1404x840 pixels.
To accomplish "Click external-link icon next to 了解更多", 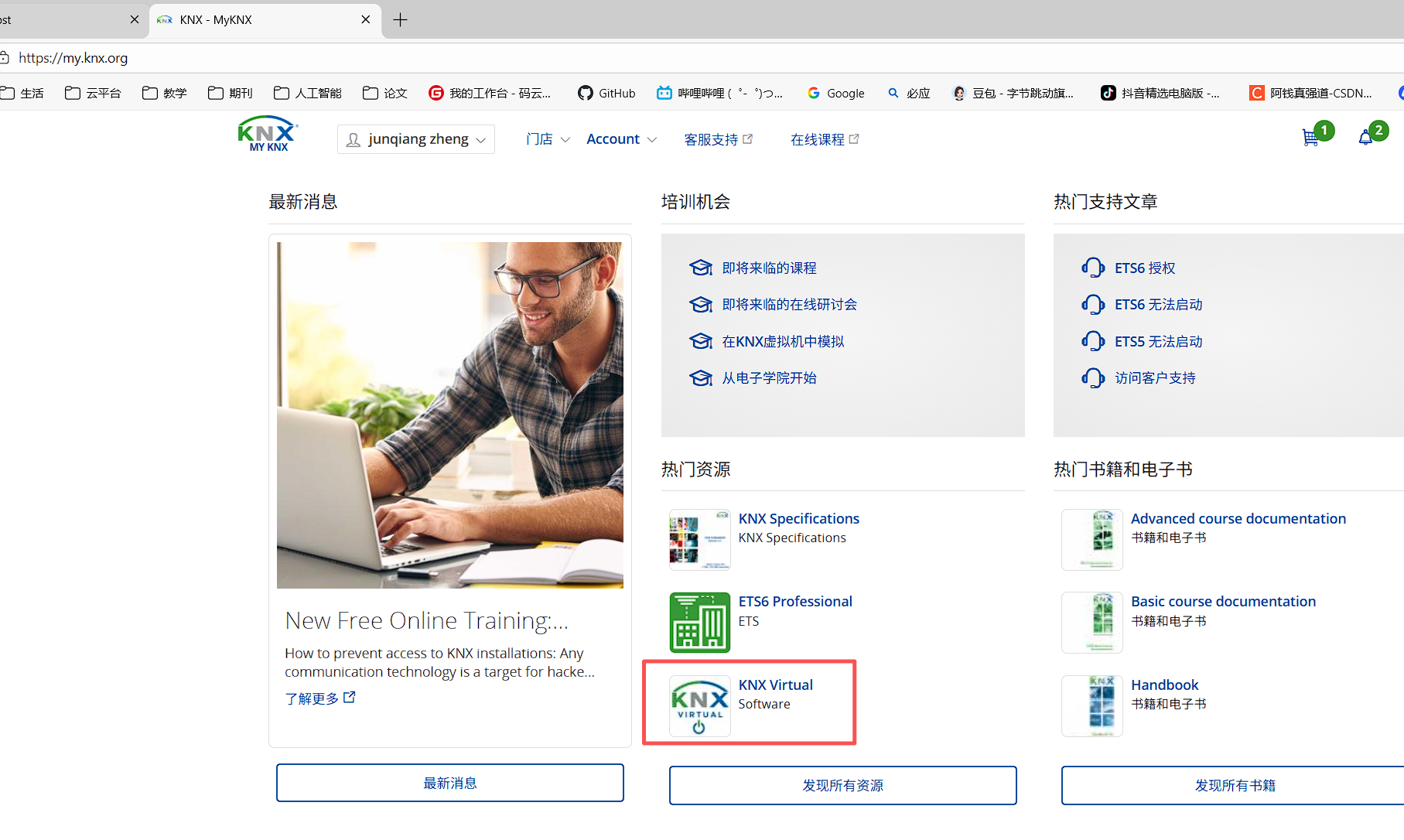I will tap(350, 697).
